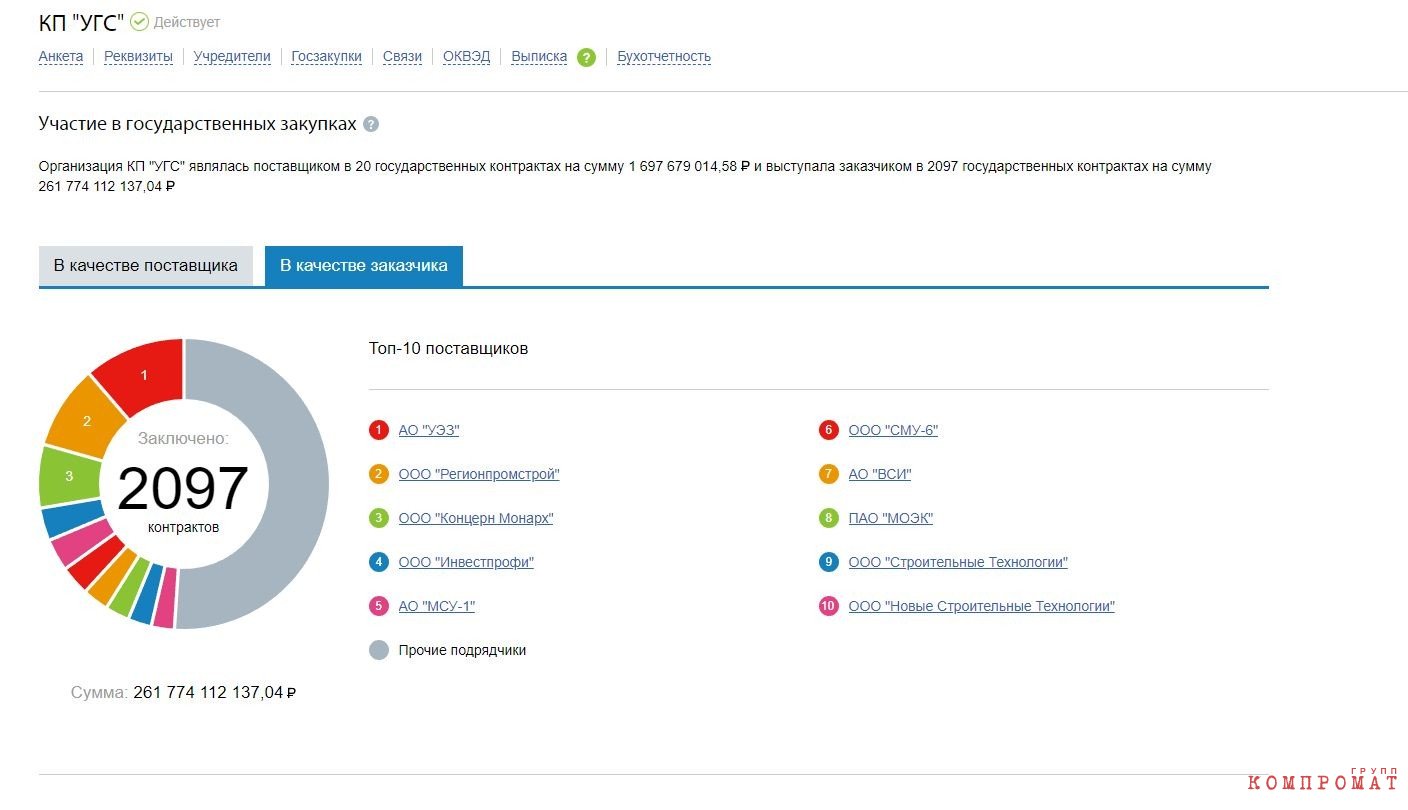Click the Сумма 261 774 112 137,04 total below chart
The image size is (1408, 810).
[x=183, y=692]
